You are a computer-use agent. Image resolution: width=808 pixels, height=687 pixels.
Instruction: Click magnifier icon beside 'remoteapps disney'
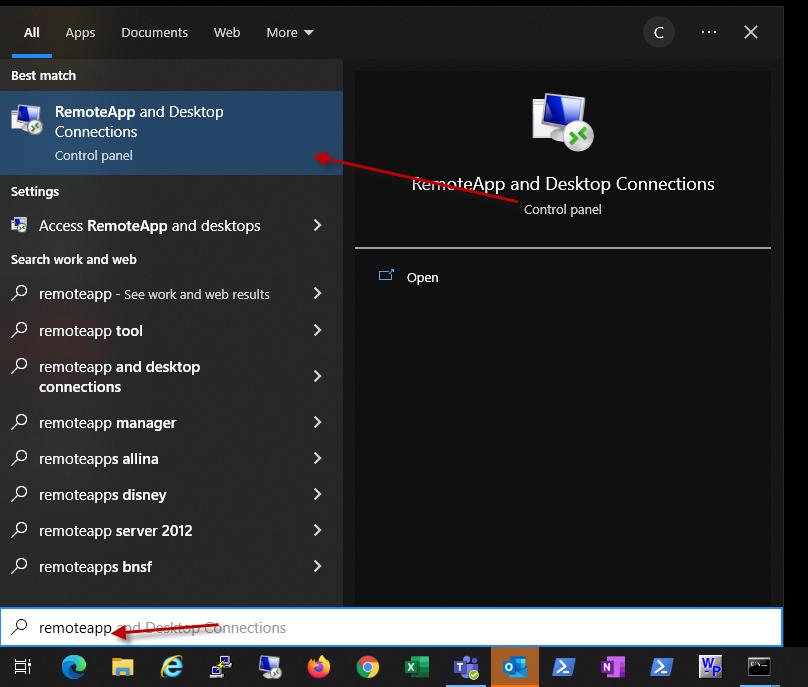tap(19, 494)
